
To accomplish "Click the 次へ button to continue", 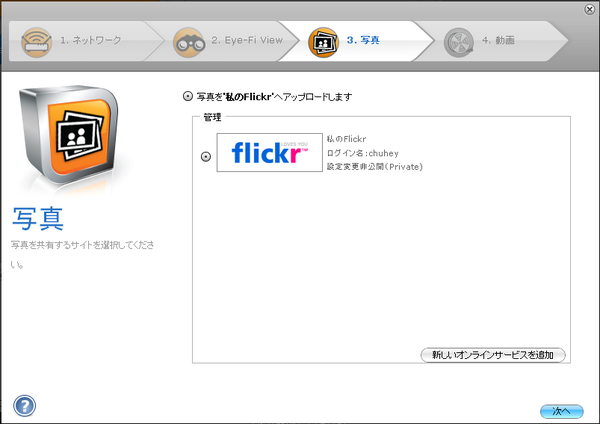I will [x=562, y=411].
